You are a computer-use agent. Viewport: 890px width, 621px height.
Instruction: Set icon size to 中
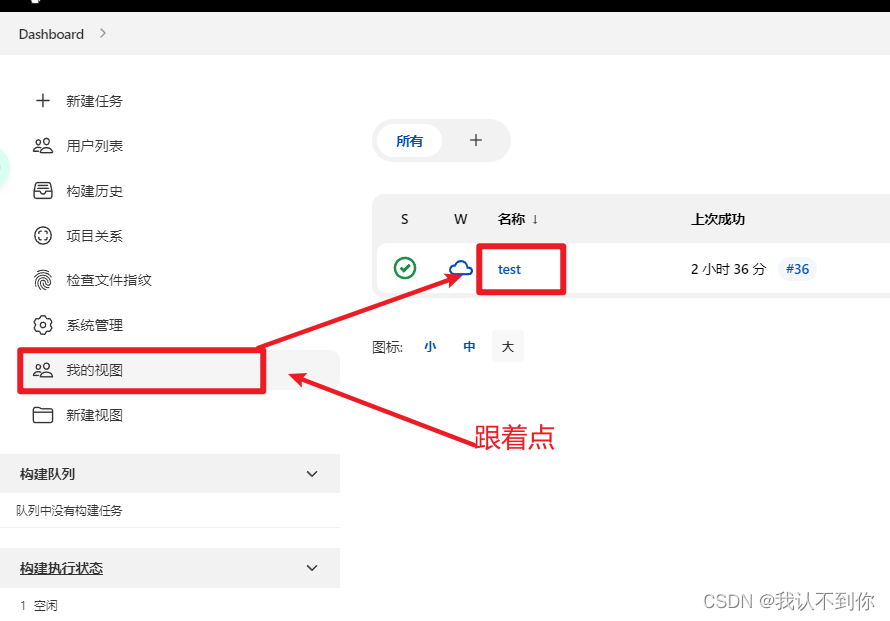(469, 346)
